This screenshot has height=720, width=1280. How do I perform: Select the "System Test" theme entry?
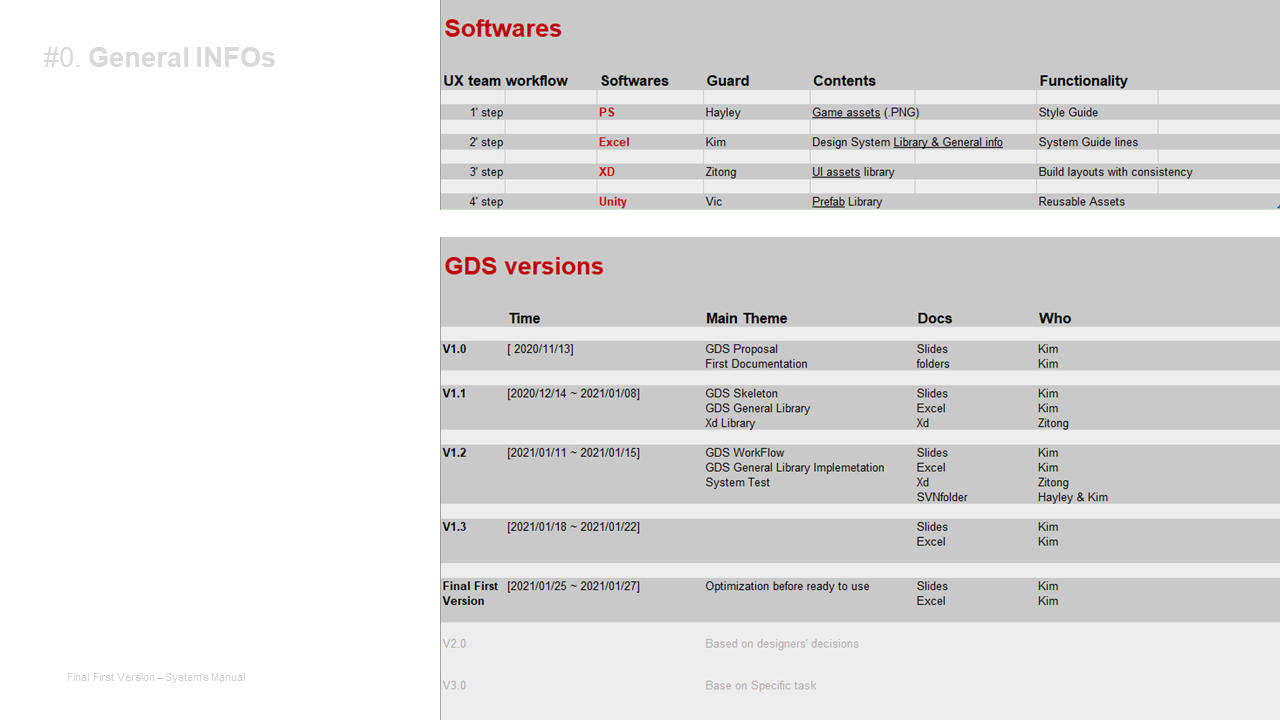click(x=737, y=483)
